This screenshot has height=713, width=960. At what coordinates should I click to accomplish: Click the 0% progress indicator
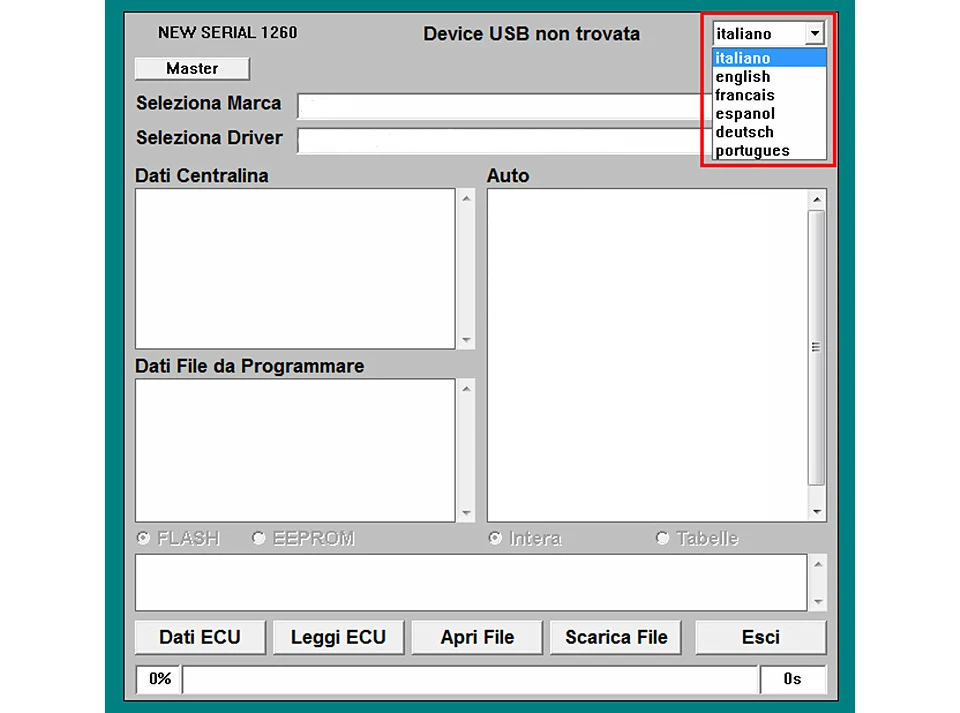click(159, 679)
